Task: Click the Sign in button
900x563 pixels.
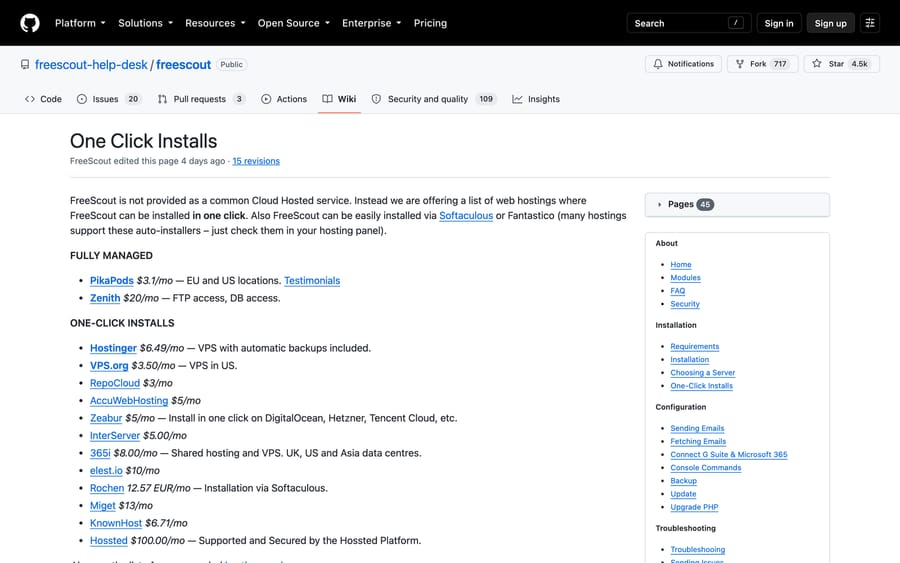Action: (x=778, y=23)
